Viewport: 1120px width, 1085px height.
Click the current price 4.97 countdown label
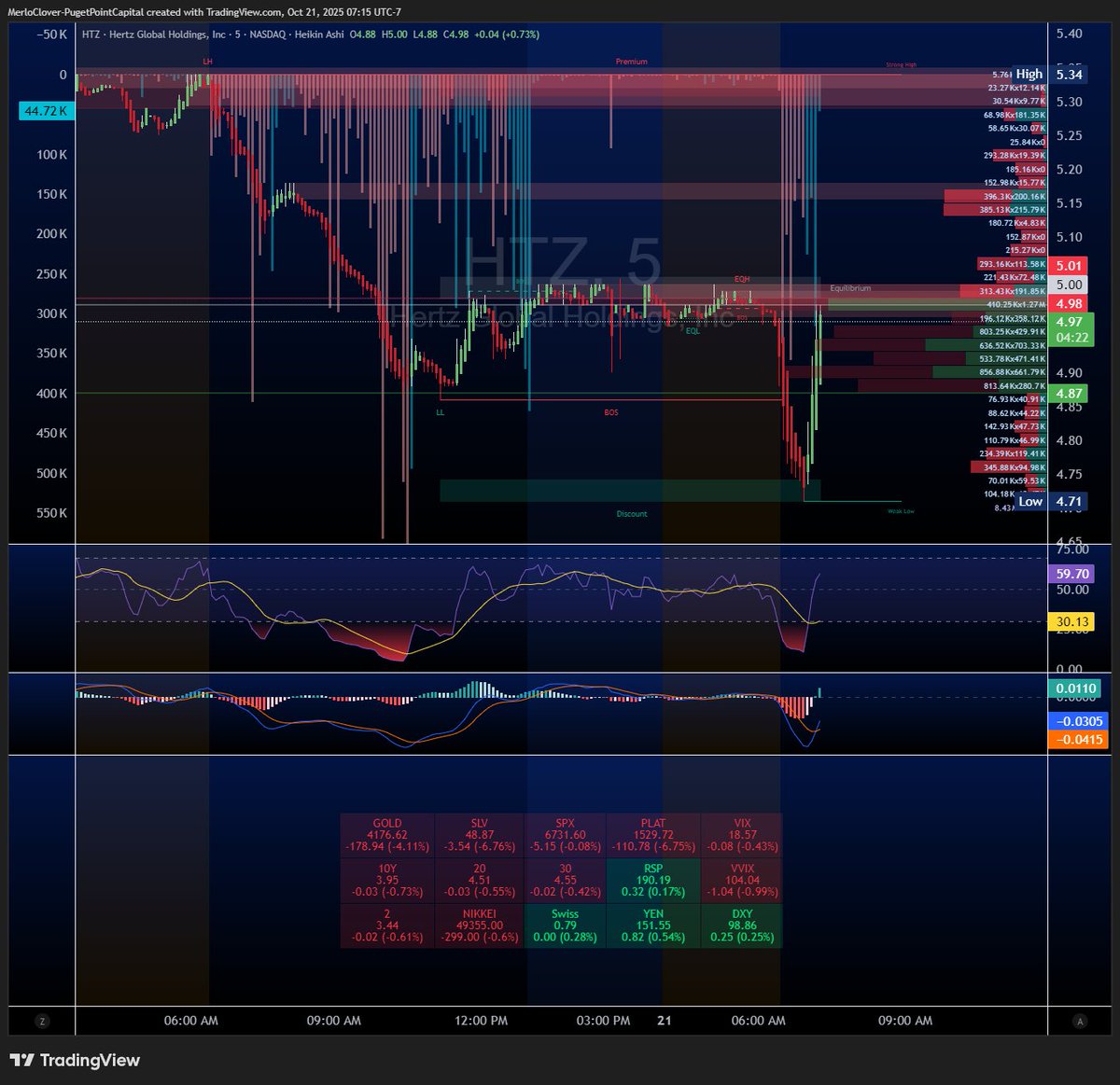(x=1071, y=329)
